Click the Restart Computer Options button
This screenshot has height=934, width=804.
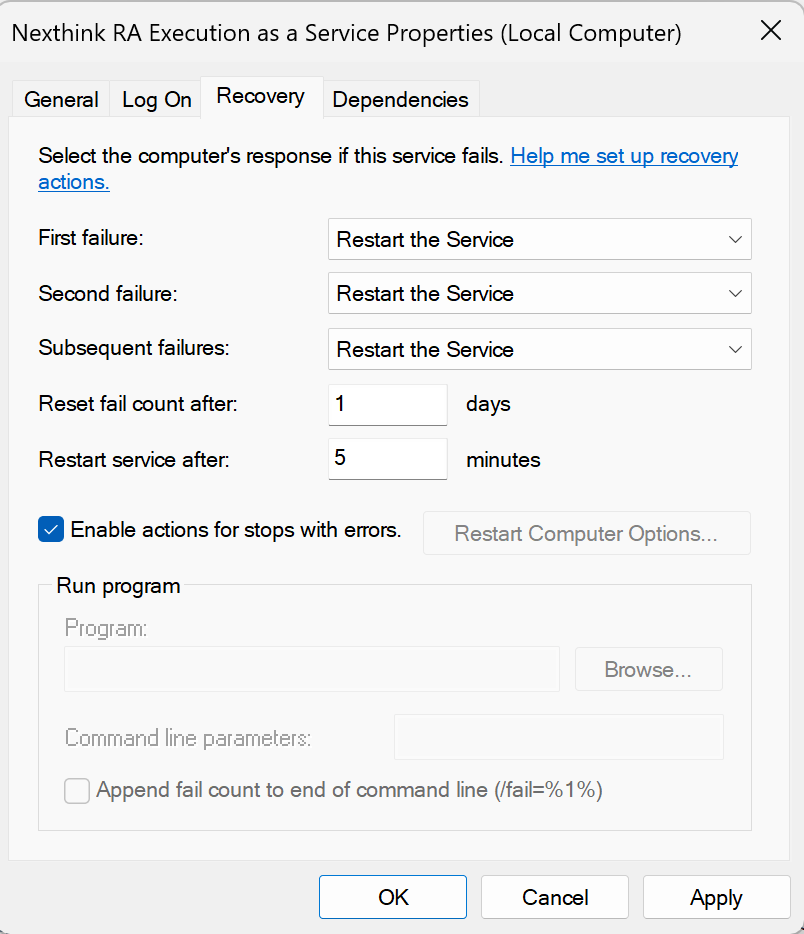(x=586, y=534)
